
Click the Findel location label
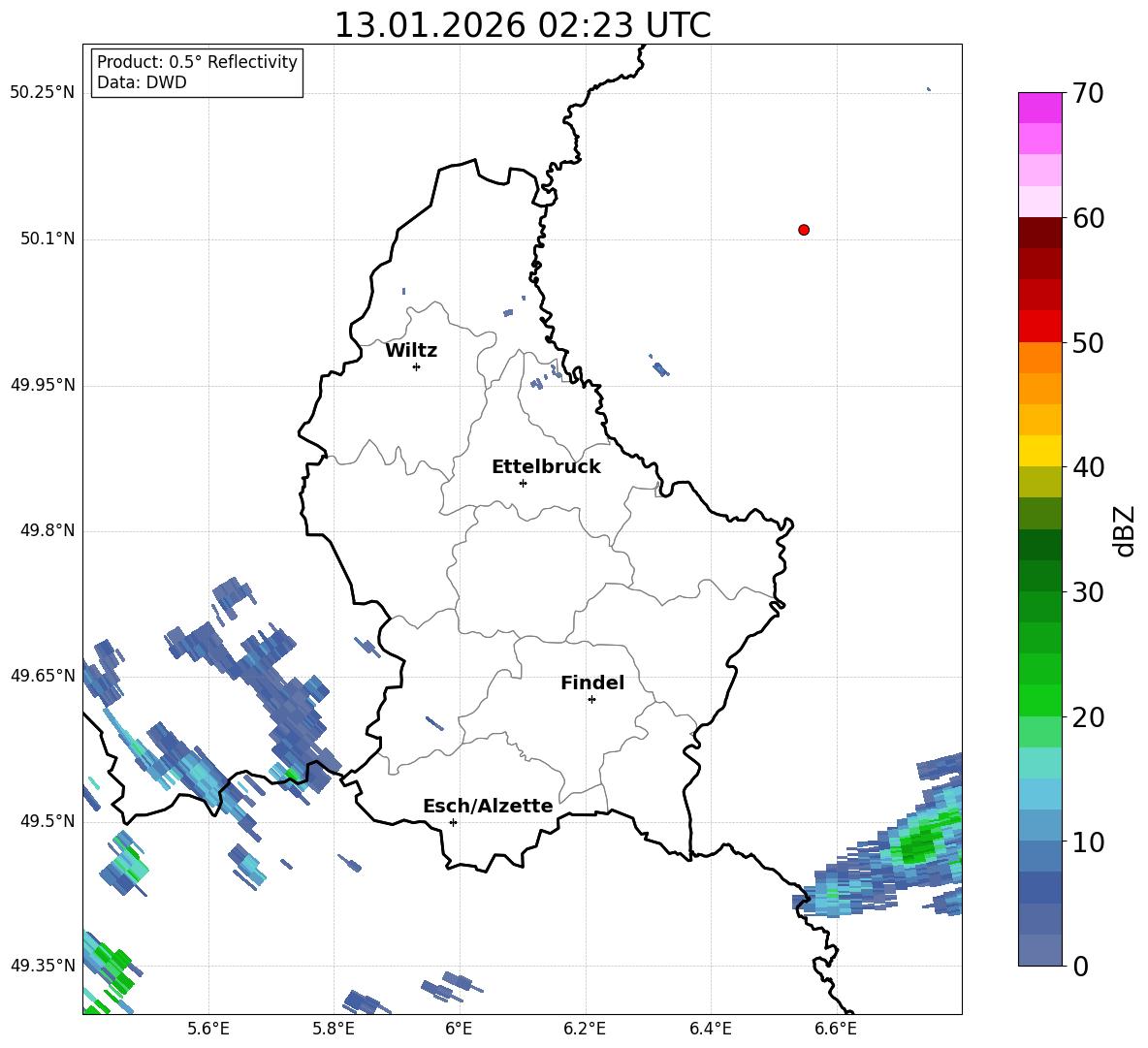coord(592,683)
